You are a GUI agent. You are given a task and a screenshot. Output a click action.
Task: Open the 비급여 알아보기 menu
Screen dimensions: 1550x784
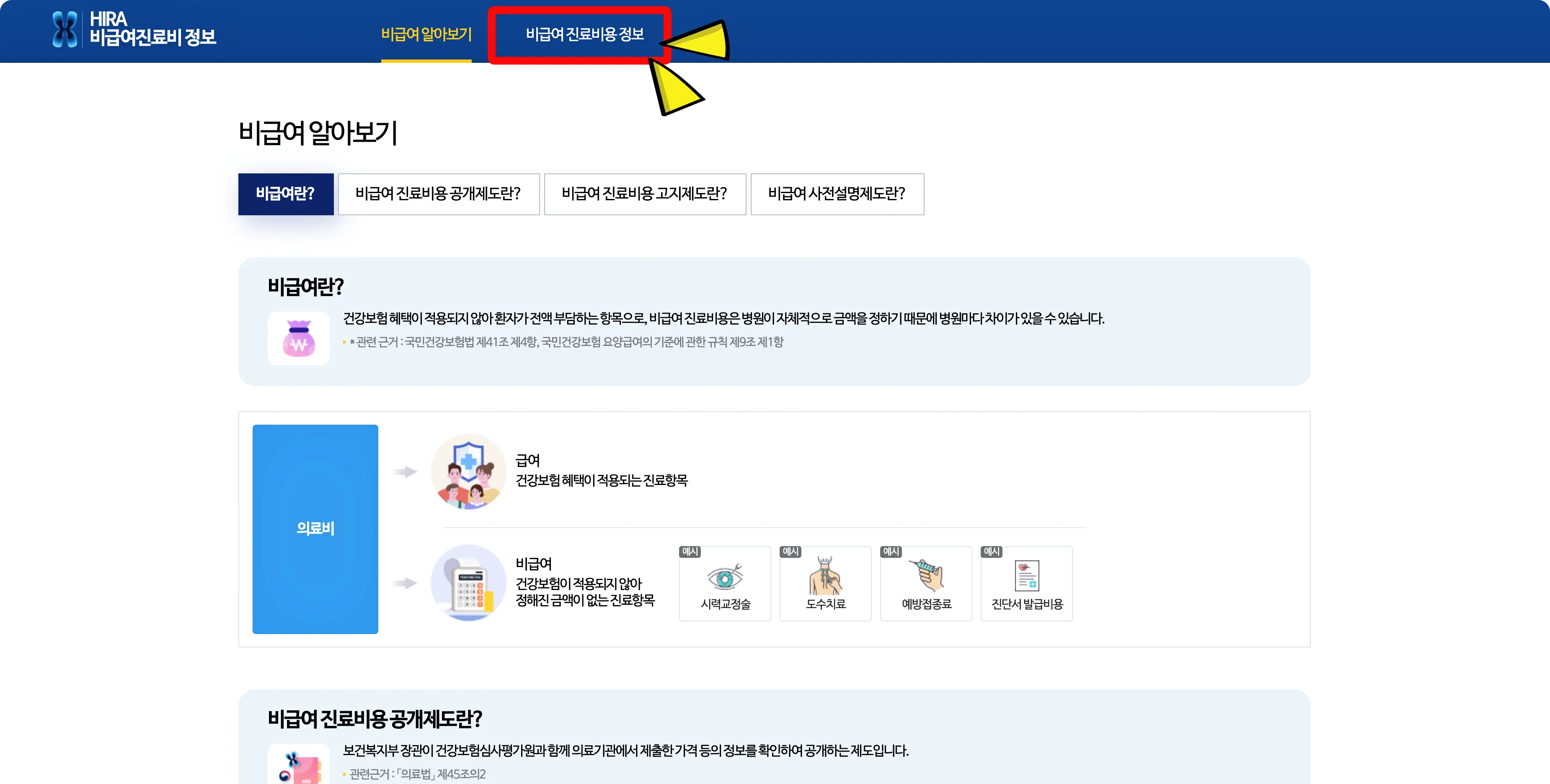426,34
